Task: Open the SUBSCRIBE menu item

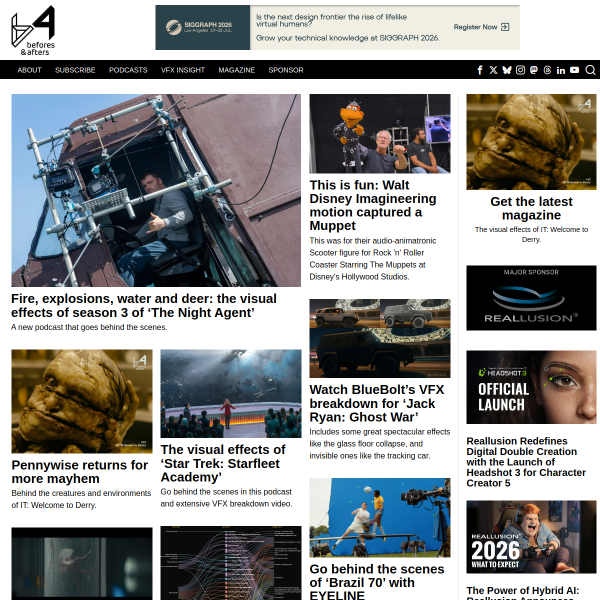Action: tap(75, 70)
